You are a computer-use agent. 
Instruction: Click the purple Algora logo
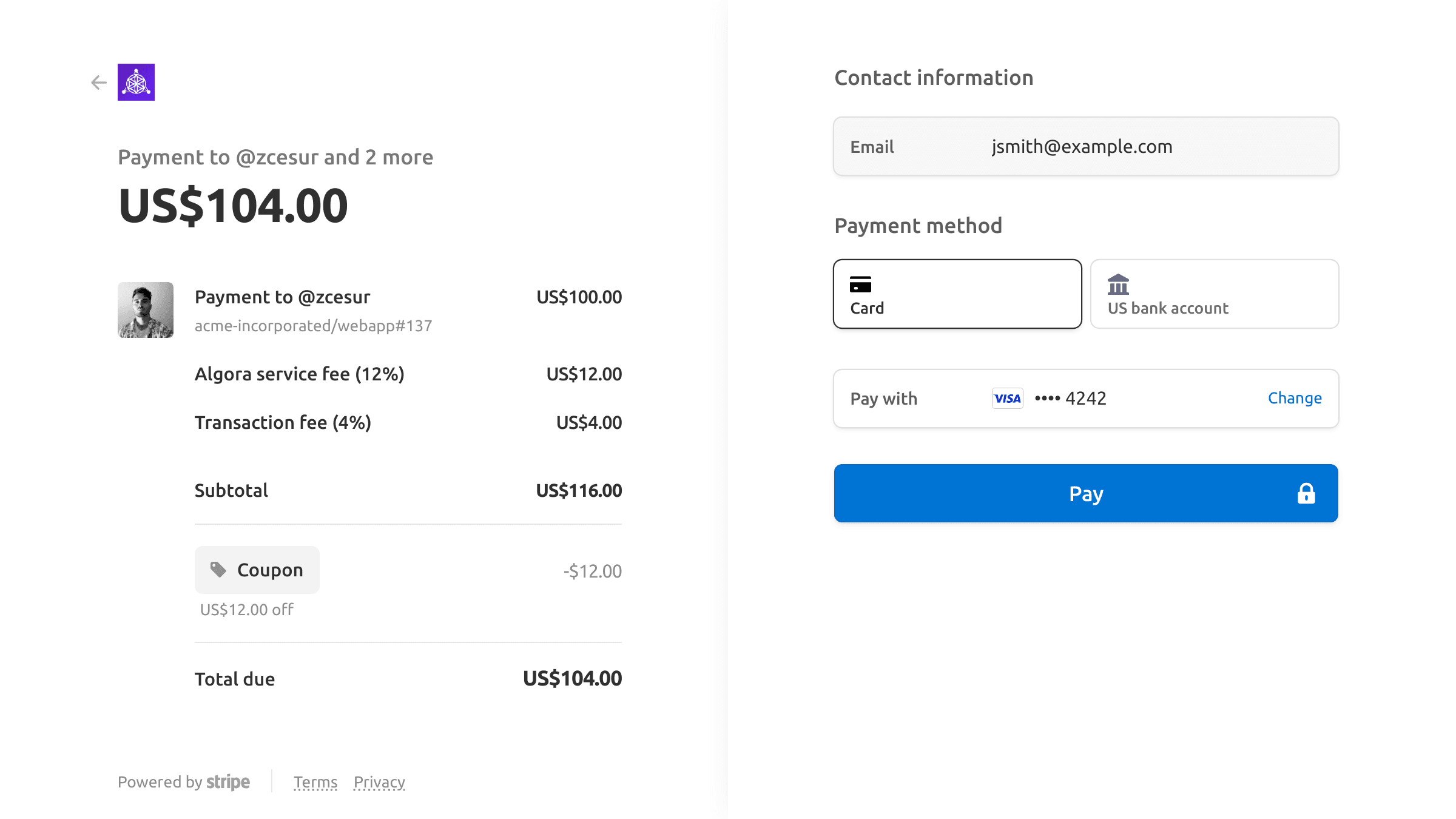click(x=136, y=82)
